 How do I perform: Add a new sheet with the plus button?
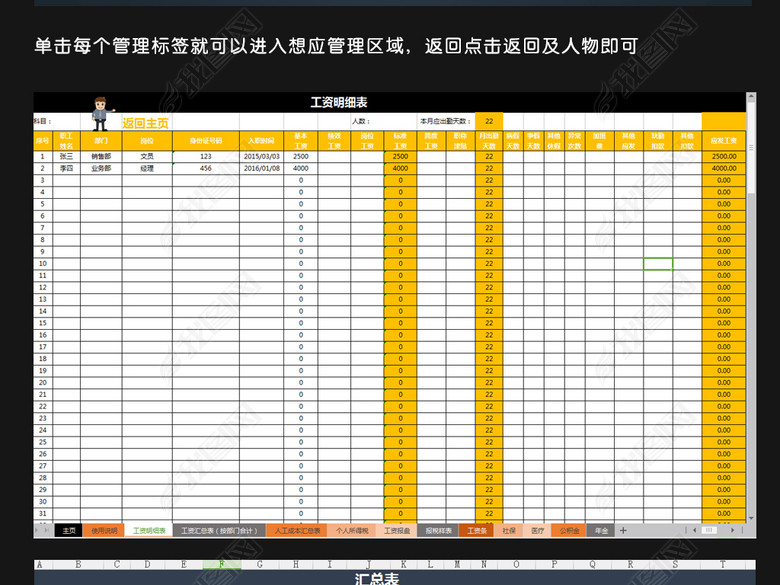pos(623,531)
